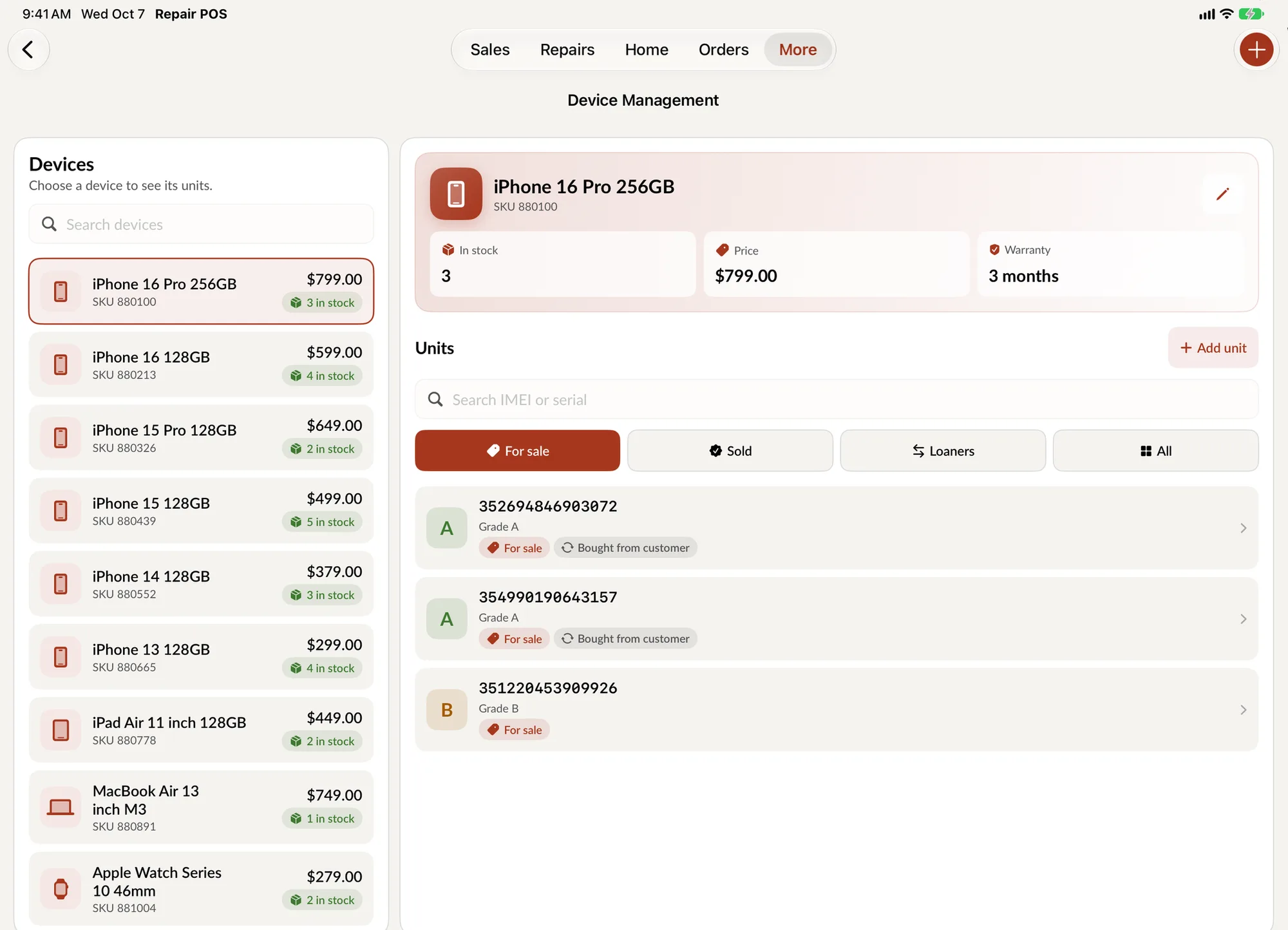Click the phone icon for iPhone 16 Pro 256GB row
Viewport: 1288px width, 930px height.
coord(61,291)
